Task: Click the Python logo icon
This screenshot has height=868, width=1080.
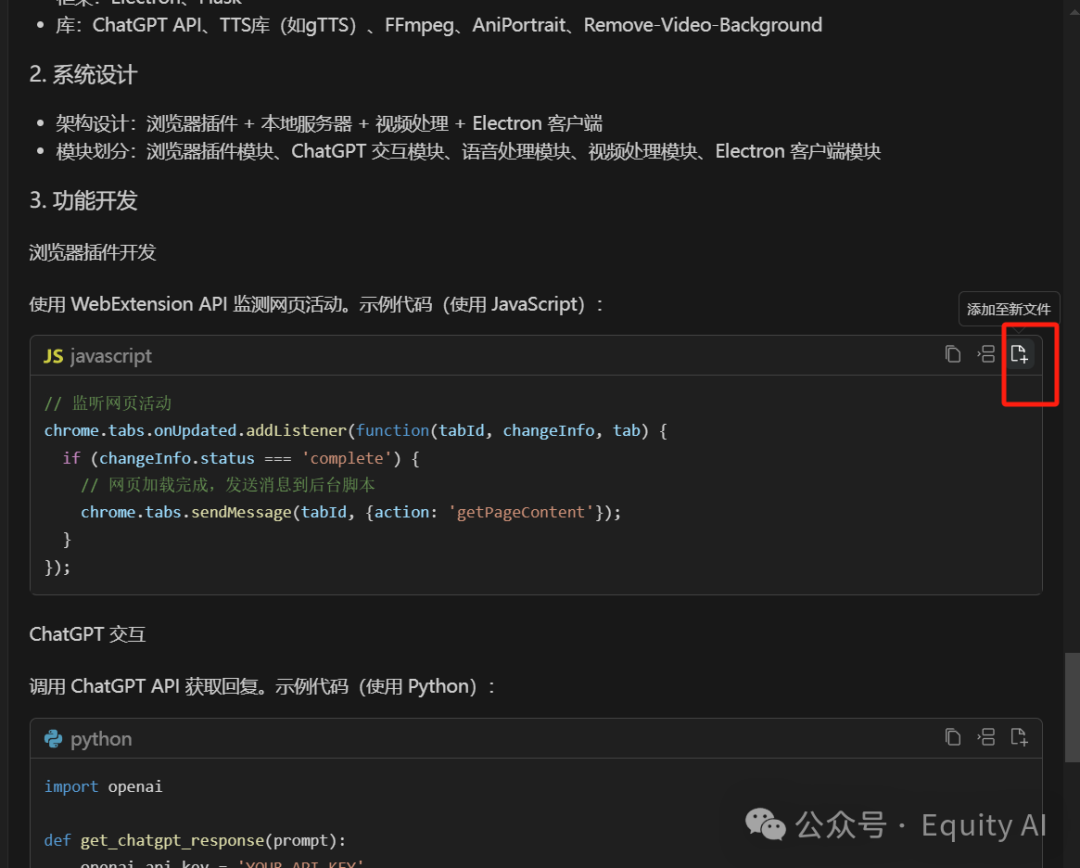Action: [53, 739]
